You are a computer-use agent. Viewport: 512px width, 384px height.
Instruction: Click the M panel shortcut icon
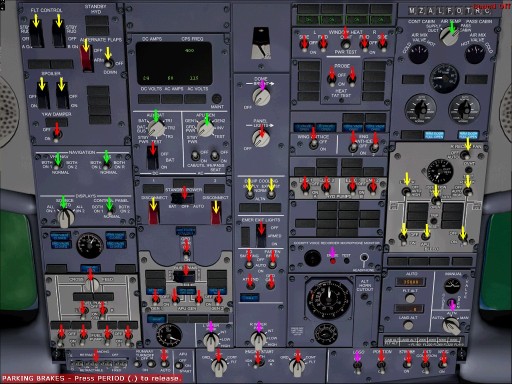click(412, 11)
